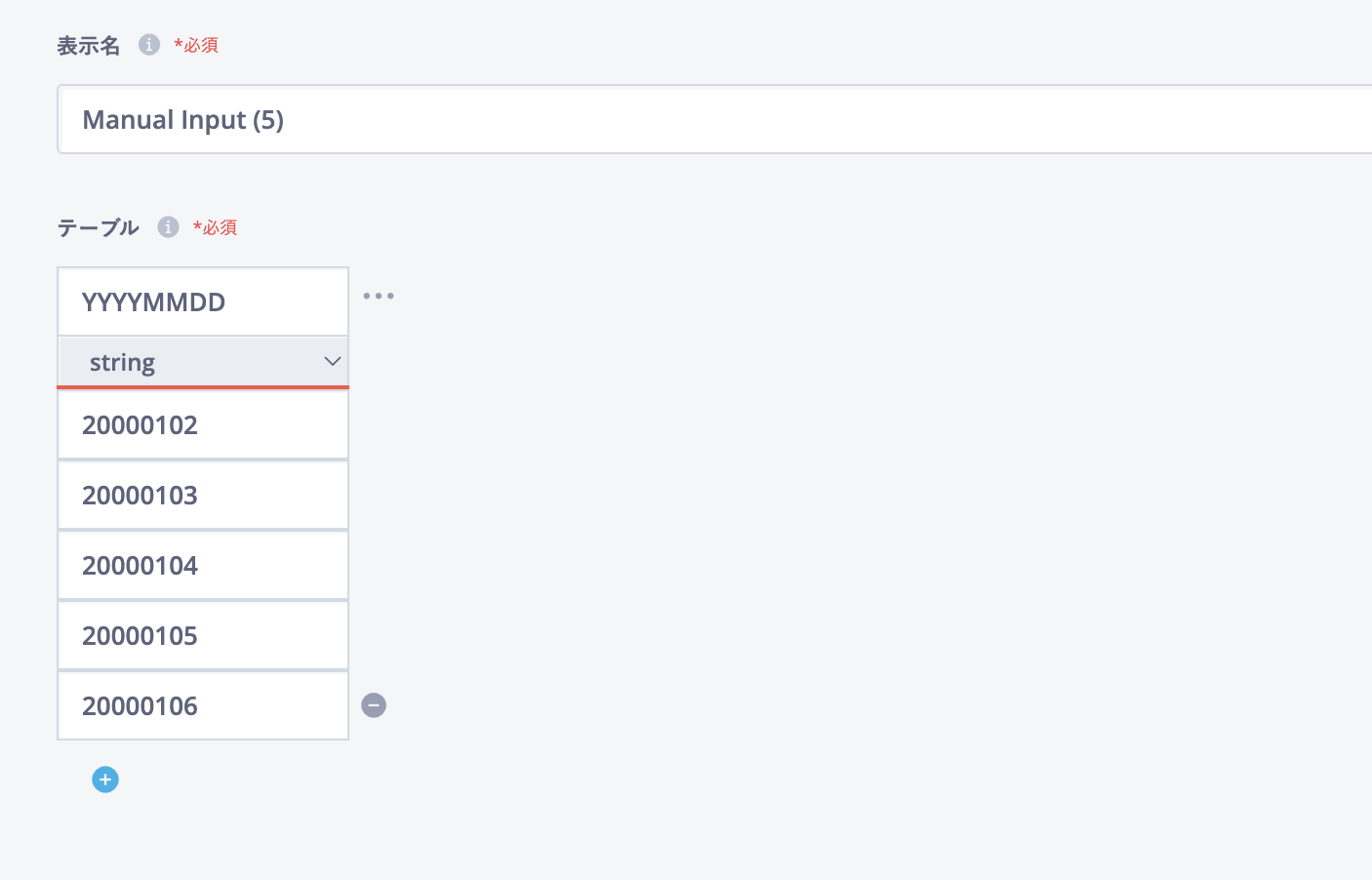Click the info icon beside テーブル

click(x=168, y=227)
